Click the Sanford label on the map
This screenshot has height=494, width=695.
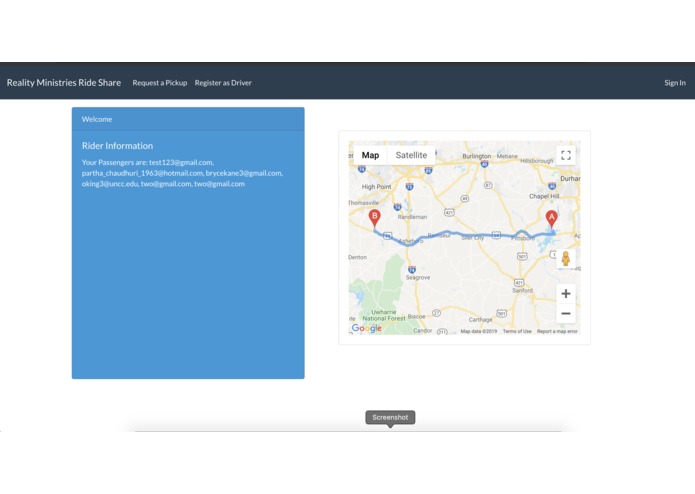[522, 291]
